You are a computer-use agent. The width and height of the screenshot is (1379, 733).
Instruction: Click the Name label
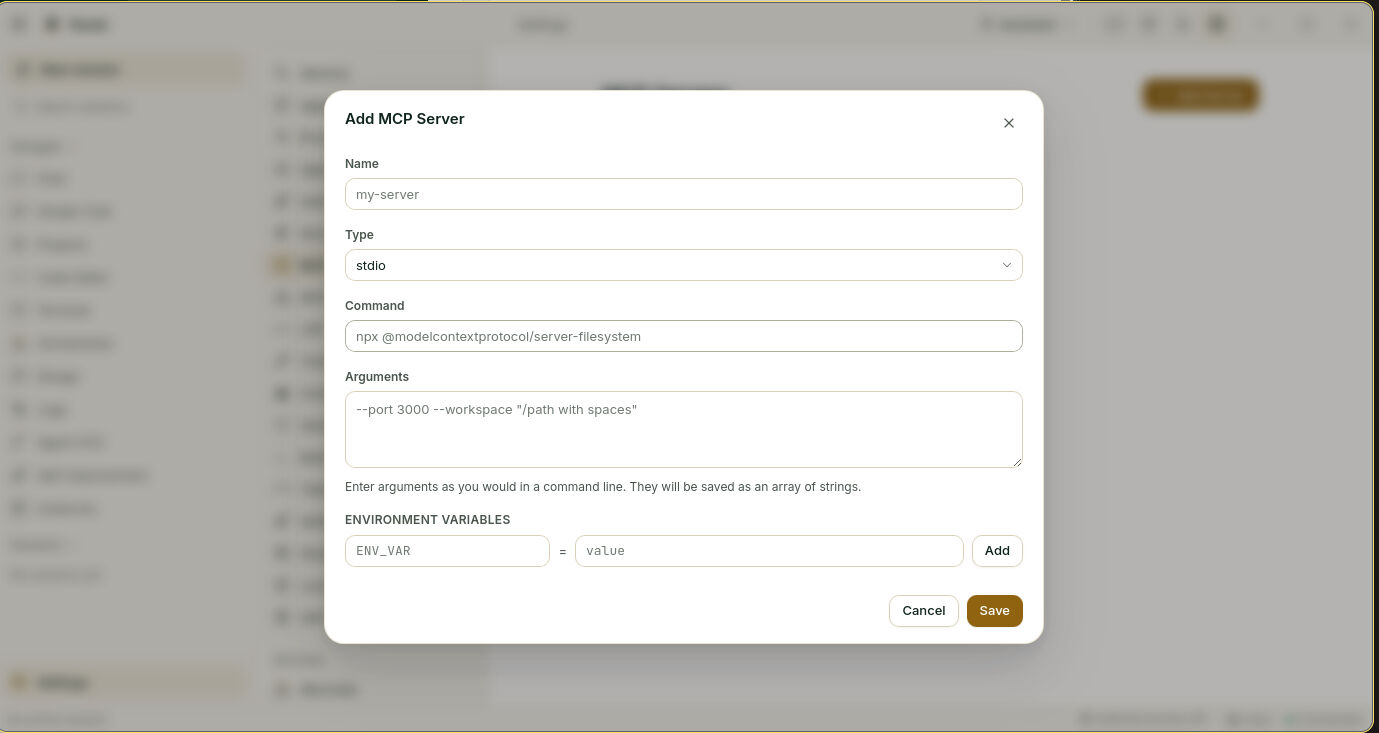[362, 163]
